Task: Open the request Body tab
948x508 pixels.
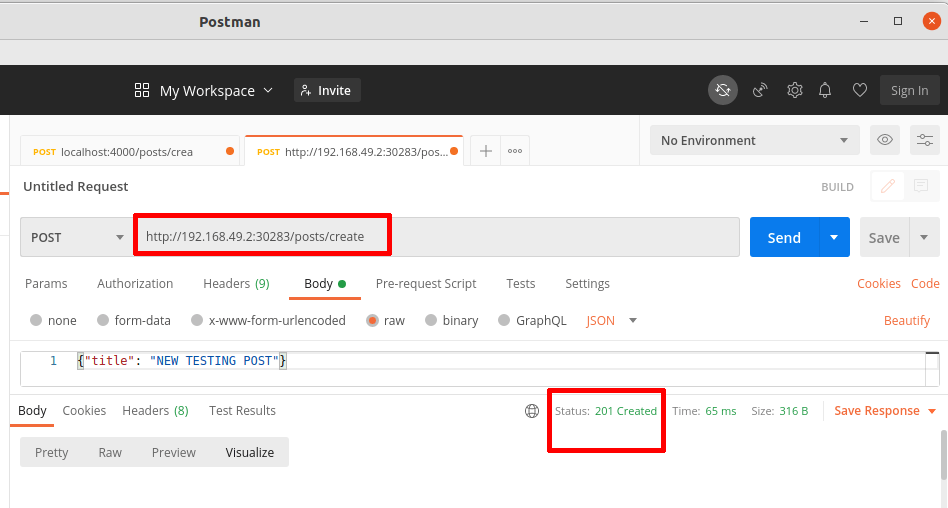Action: click(x=325, y=284)
